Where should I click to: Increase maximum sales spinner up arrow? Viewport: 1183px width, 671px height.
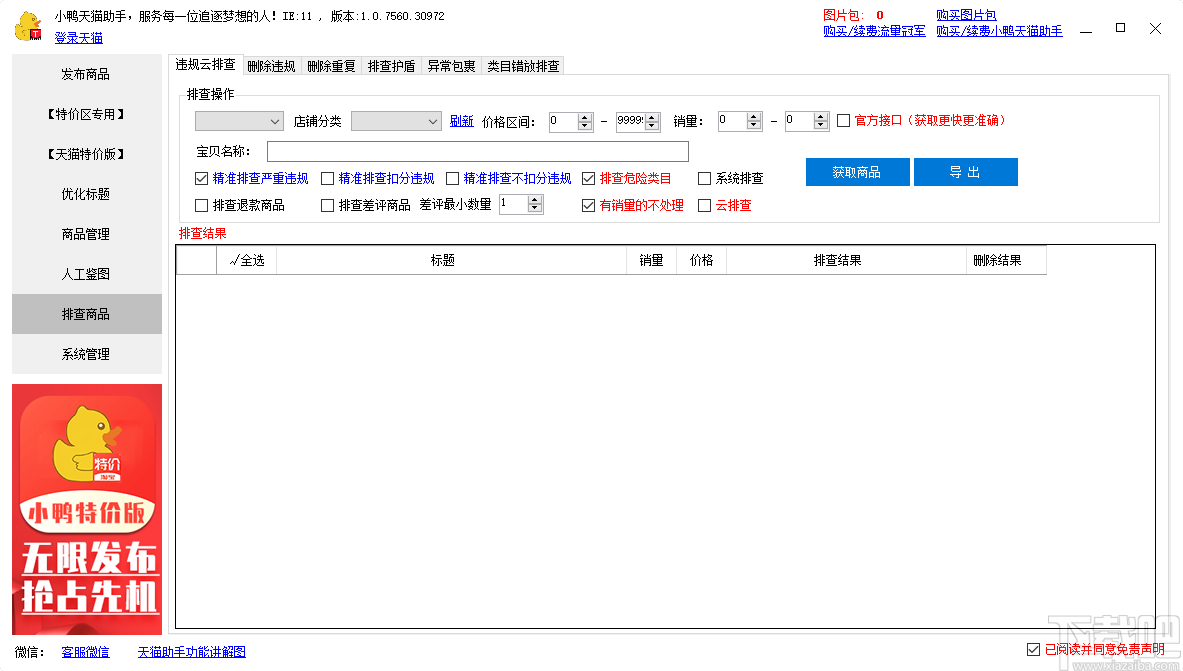pyautogui.click(x=821, y=117)
